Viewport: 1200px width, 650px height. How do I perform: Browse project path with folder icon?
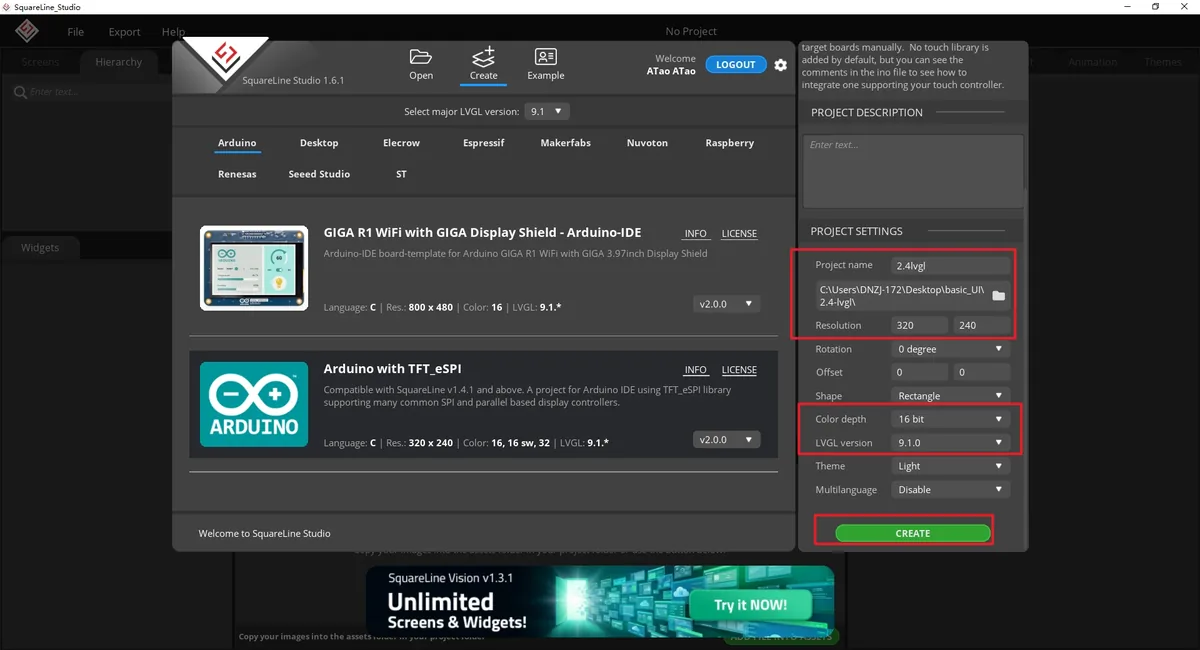tap(998, 296)
